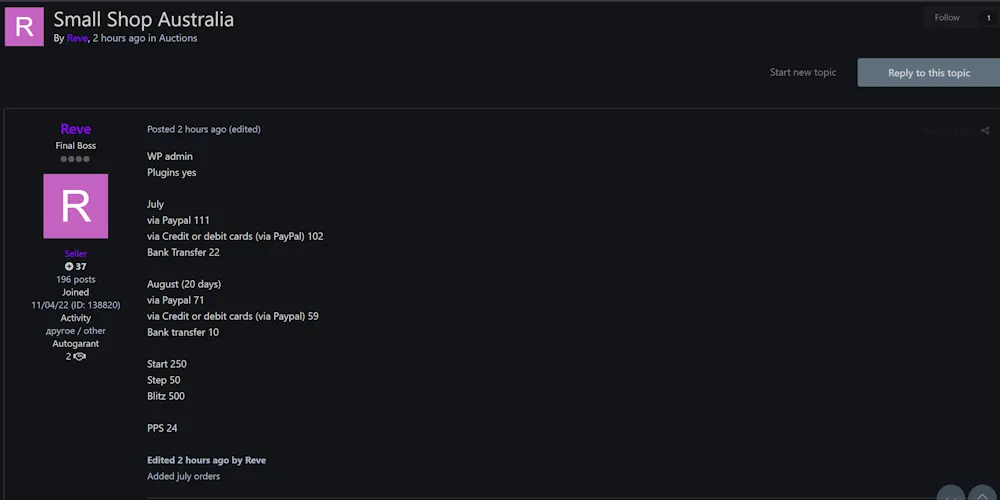Viewport: 1000px width, 500px height.
Task: View edit history via the (edited) label
Action: pos(245,129)
